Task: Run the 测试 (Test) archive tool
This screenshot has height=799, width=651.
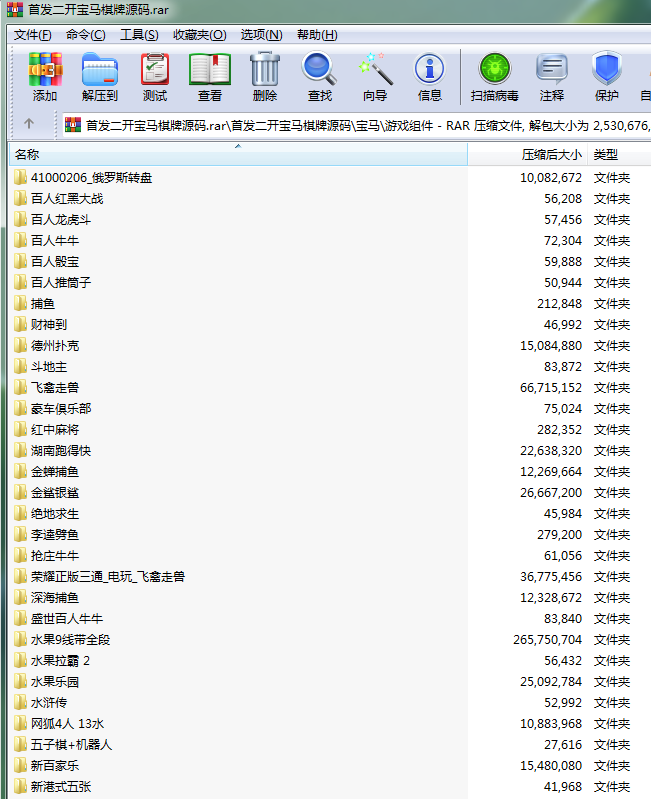Action: click(x=155, y=76)
